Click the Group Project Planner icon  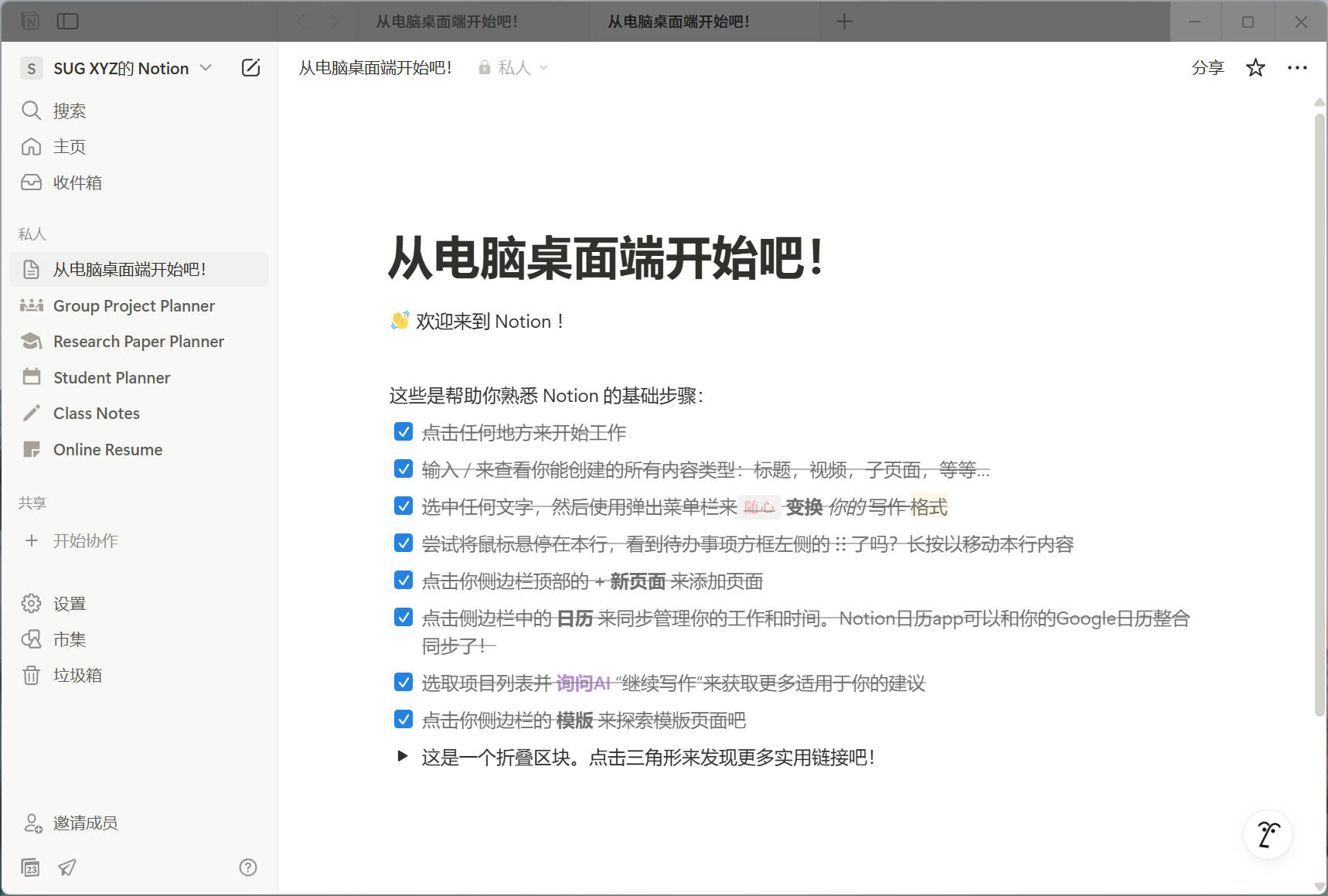coord(31,305)
